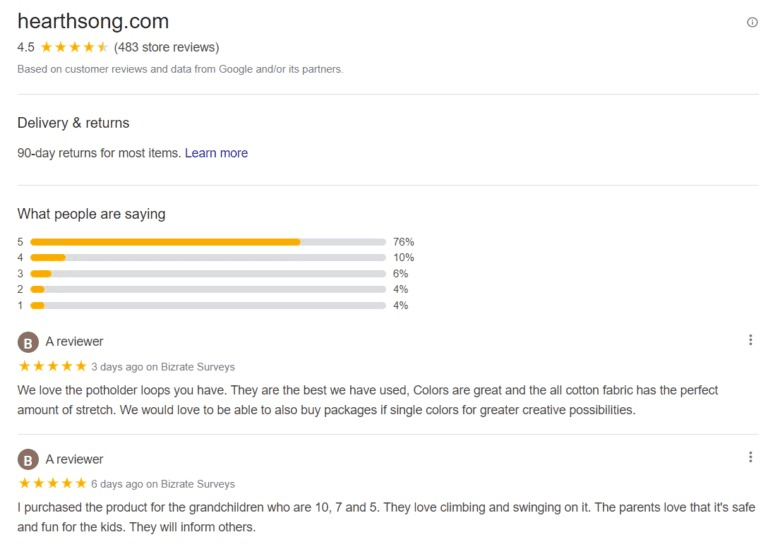The width and height of the screenshot is (768, 549).
Task: Click the 1-star rating bar
Action: click(208, 306)
